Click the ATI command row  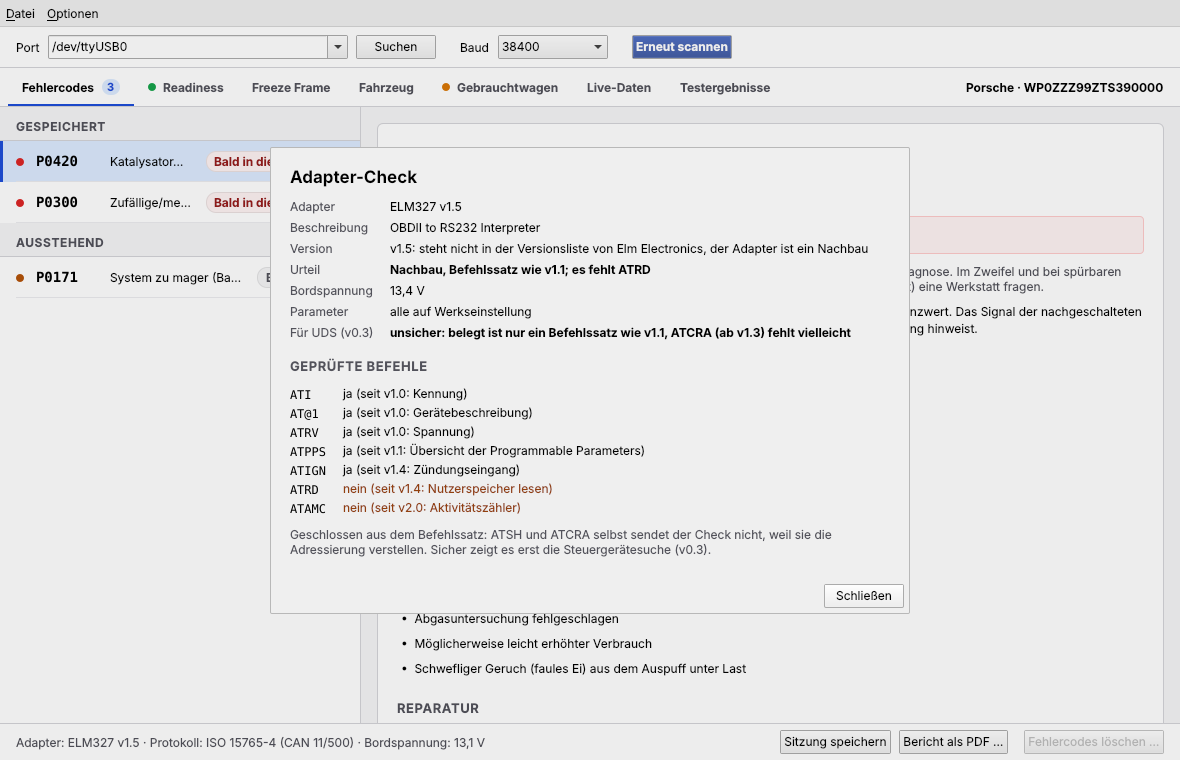(x=379, y=394)
